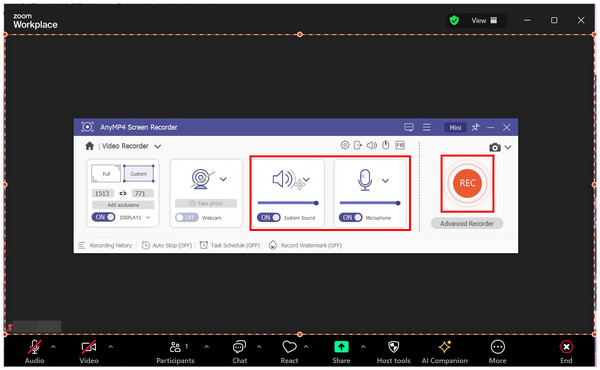Expand Zoom Share options caret
Screen dimensions: 600x370
point(363,347)
